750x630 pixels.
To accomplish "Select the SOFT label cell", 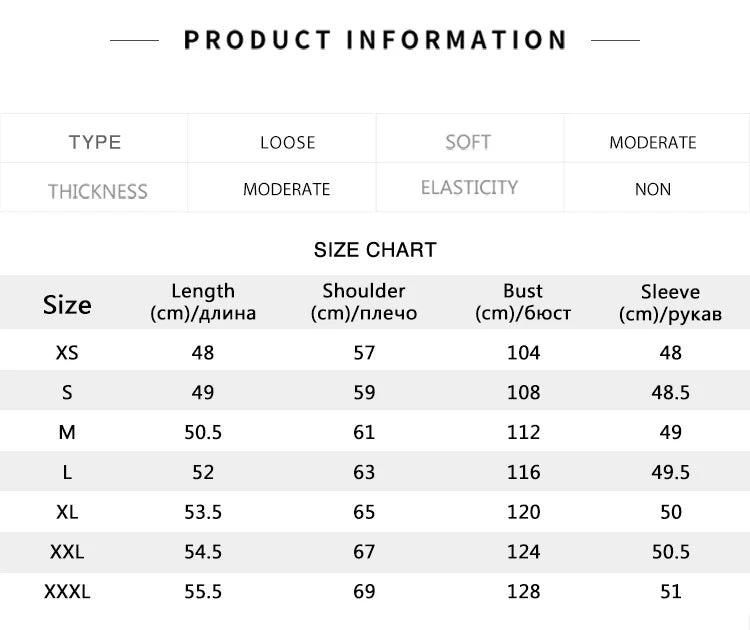I will point(468,142).
